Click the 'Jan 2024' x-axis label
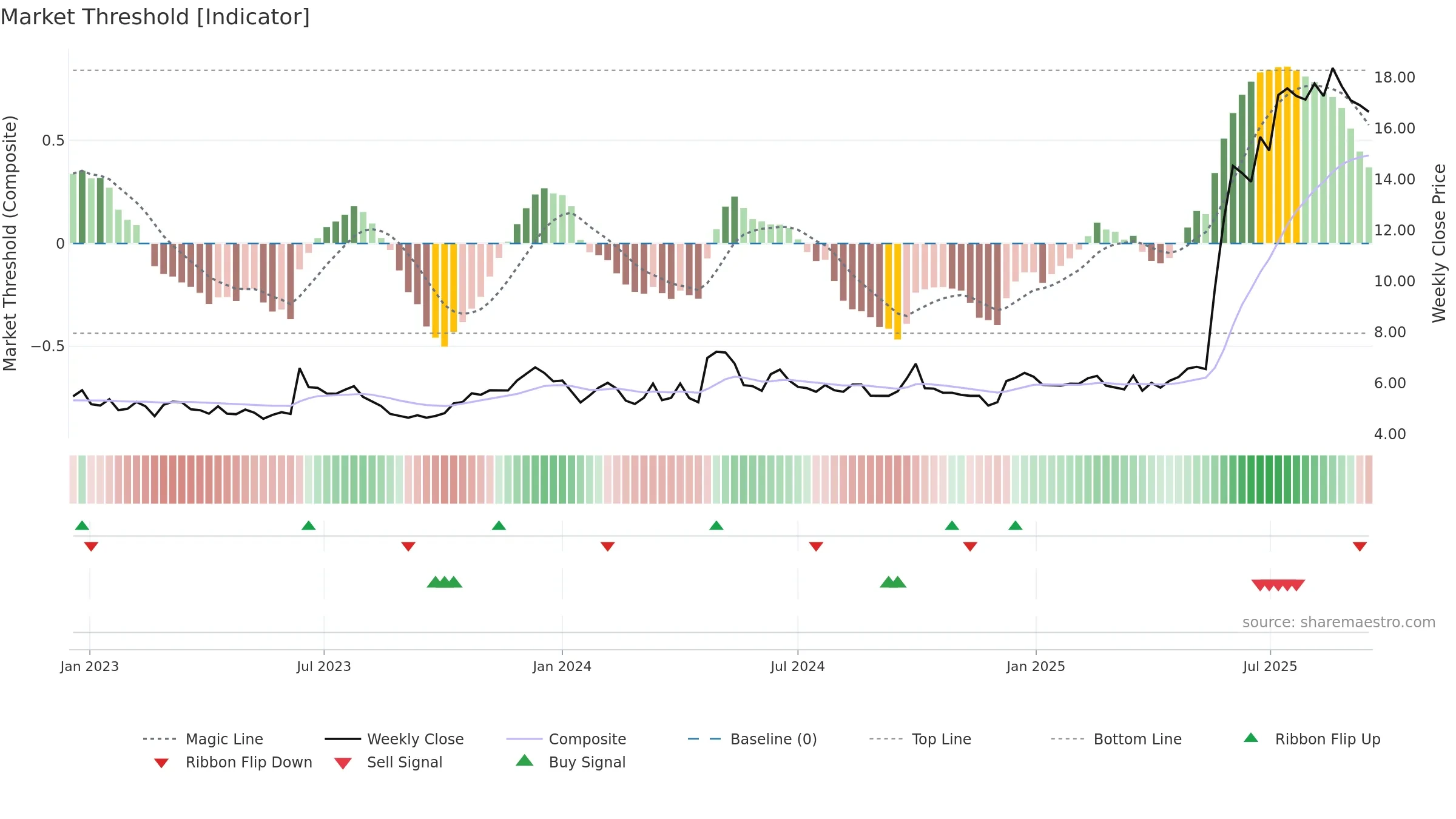1456x819 pixels. [x=562, y=667]
